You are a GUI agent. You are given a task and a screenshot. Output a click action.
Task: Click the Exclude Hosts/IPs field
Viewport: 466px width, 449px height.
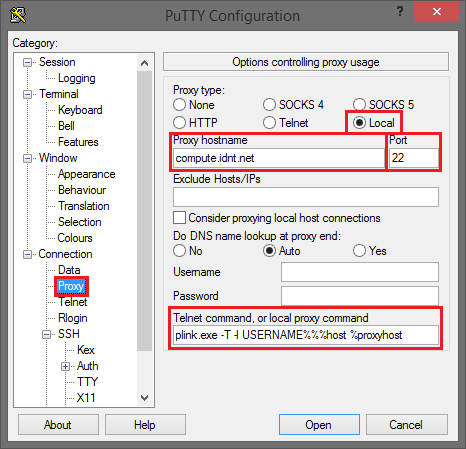coord(306,197)
